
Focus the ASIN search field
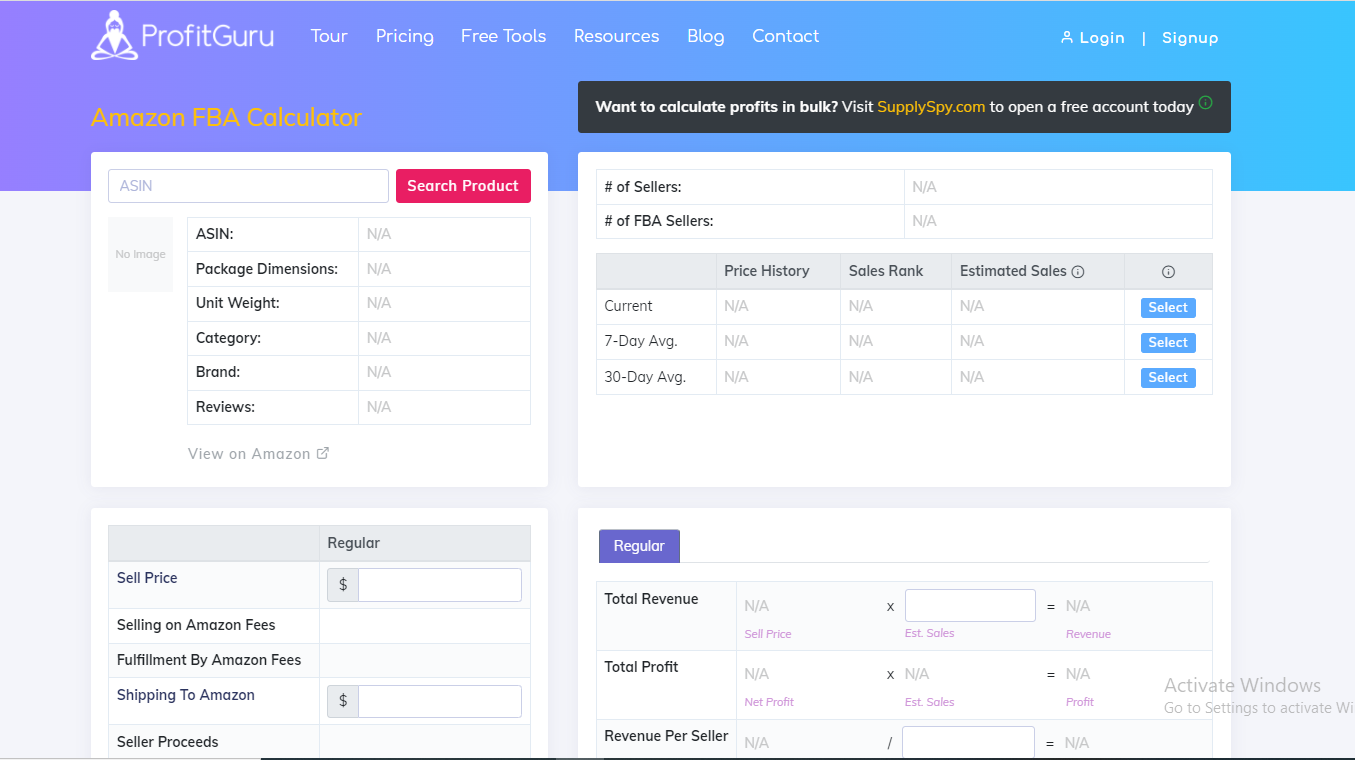pyautogui.click(x=248, y=186)
